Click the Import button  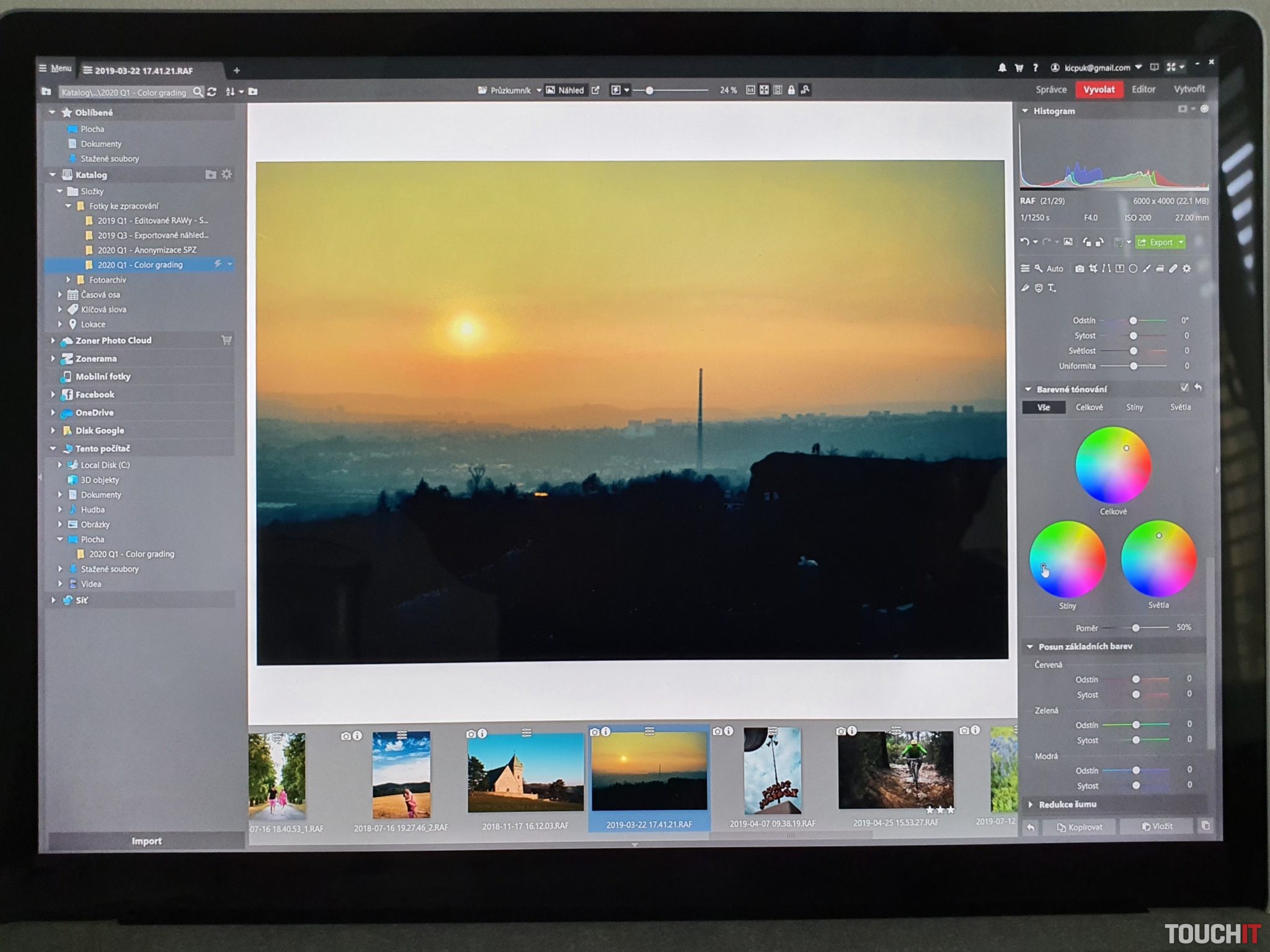[146, 841]
